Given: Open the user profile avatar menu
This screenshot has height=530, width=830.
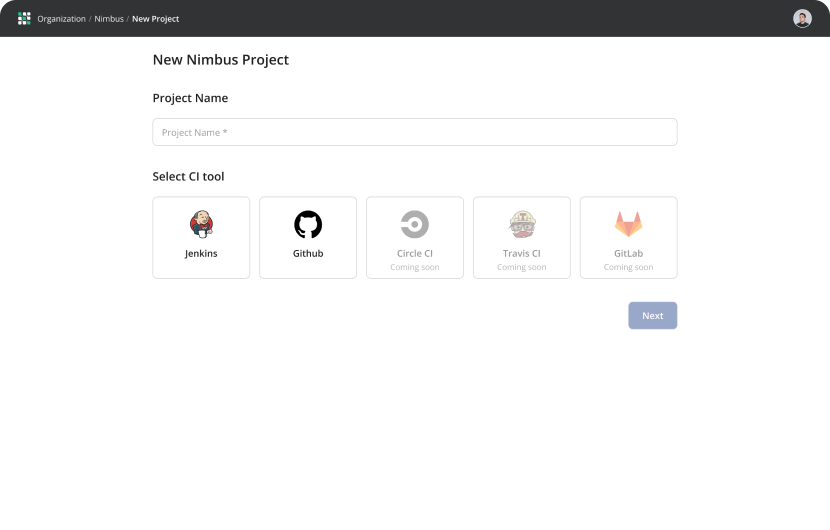Looking at the screenshot, I should [x=802, y=18].
